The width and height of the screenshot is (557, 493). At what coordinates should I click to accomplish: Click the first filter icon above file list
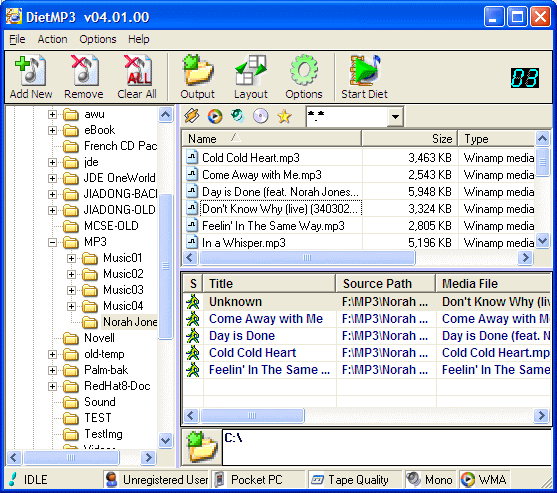click(x=192, y=116)
